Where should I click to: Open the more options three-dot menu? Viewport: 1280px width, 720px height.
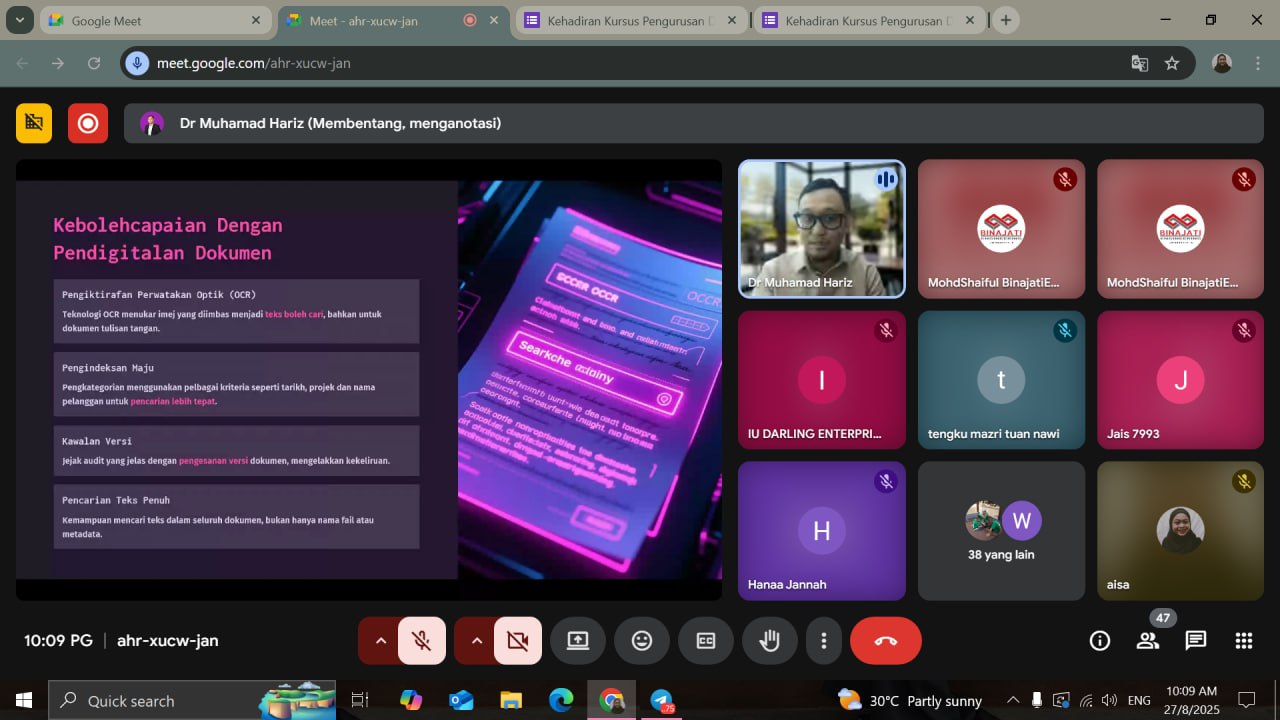tap(824, 641)
